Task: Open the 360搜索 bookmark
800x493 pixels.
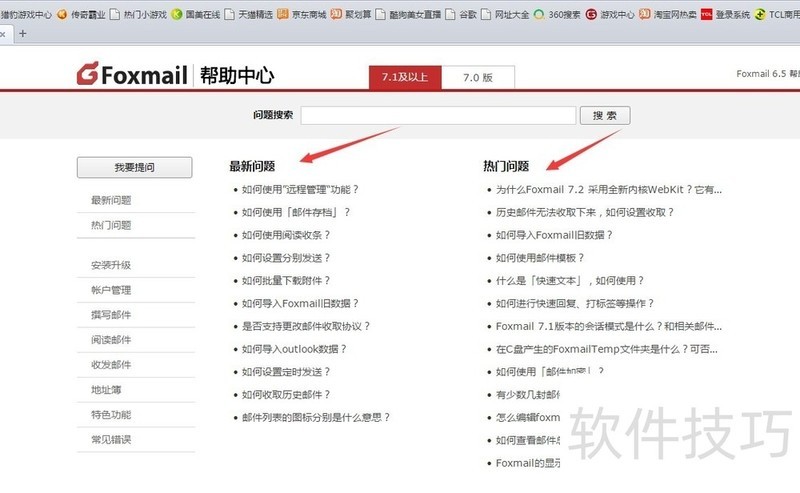Action: point(557,14)
